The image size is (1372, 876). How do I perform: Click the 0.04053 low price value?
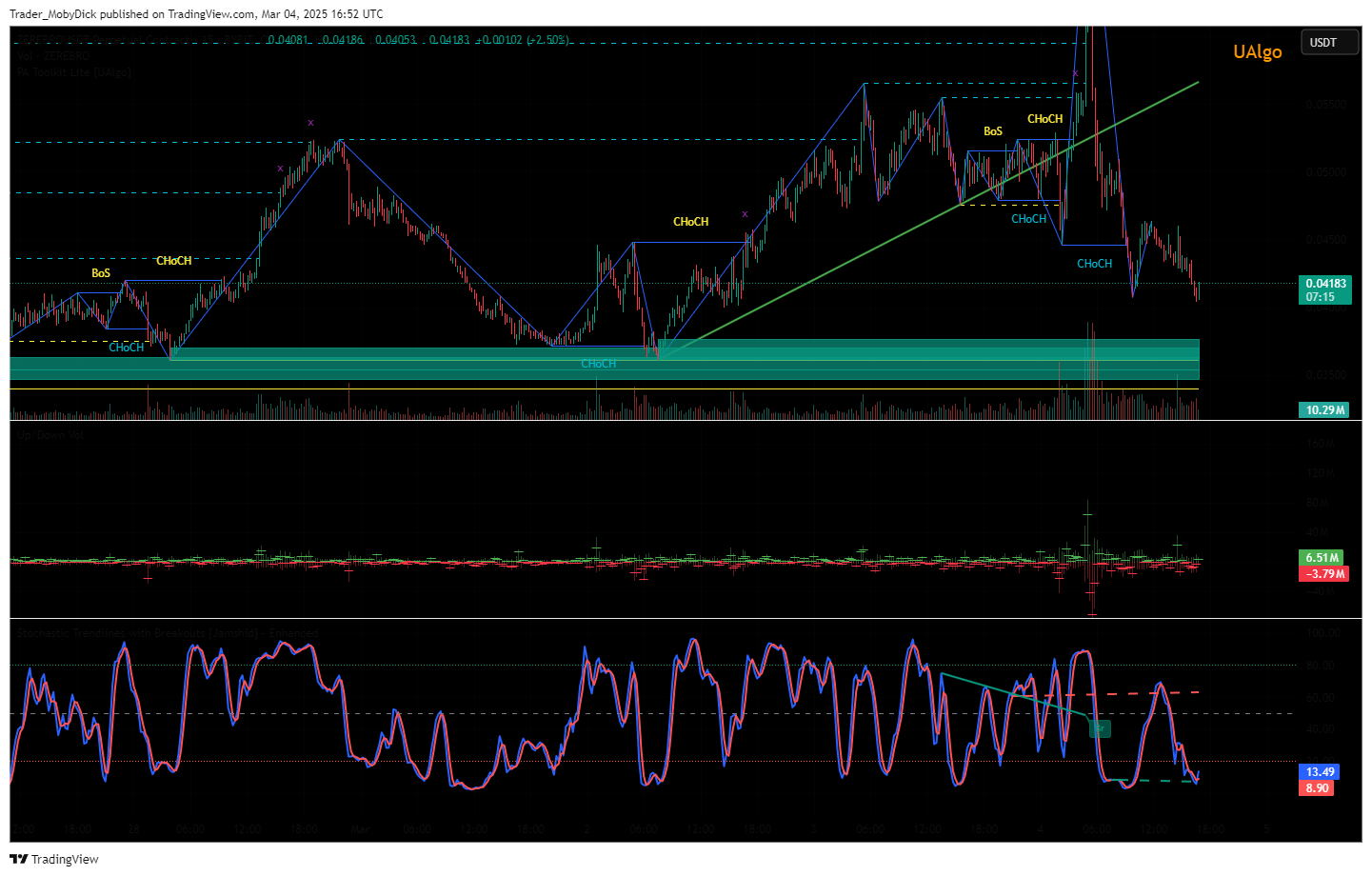click(395, 40)
